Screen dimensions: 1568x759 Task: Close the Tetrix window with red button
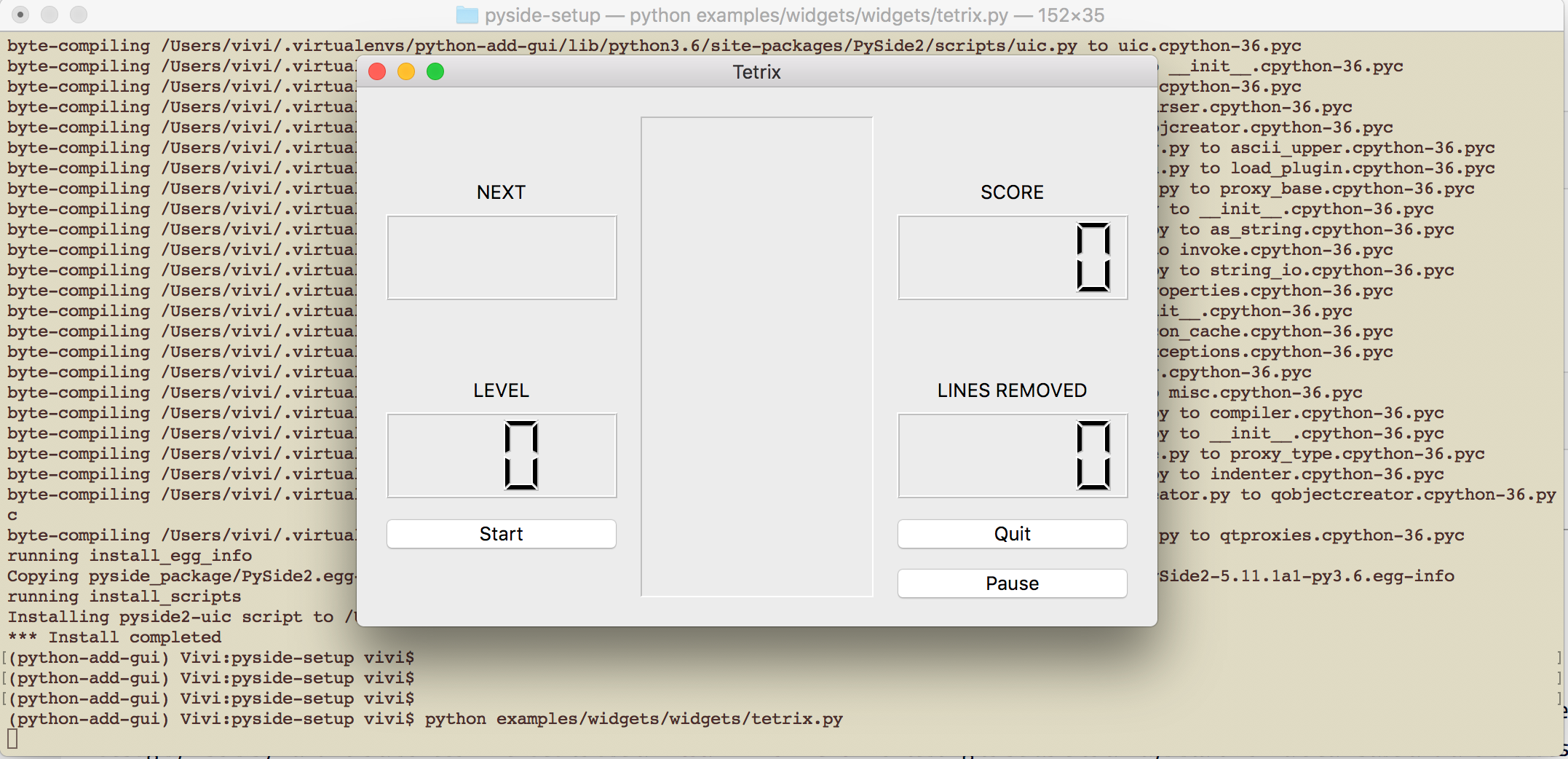pyautogui.click(x=377, y=71)
